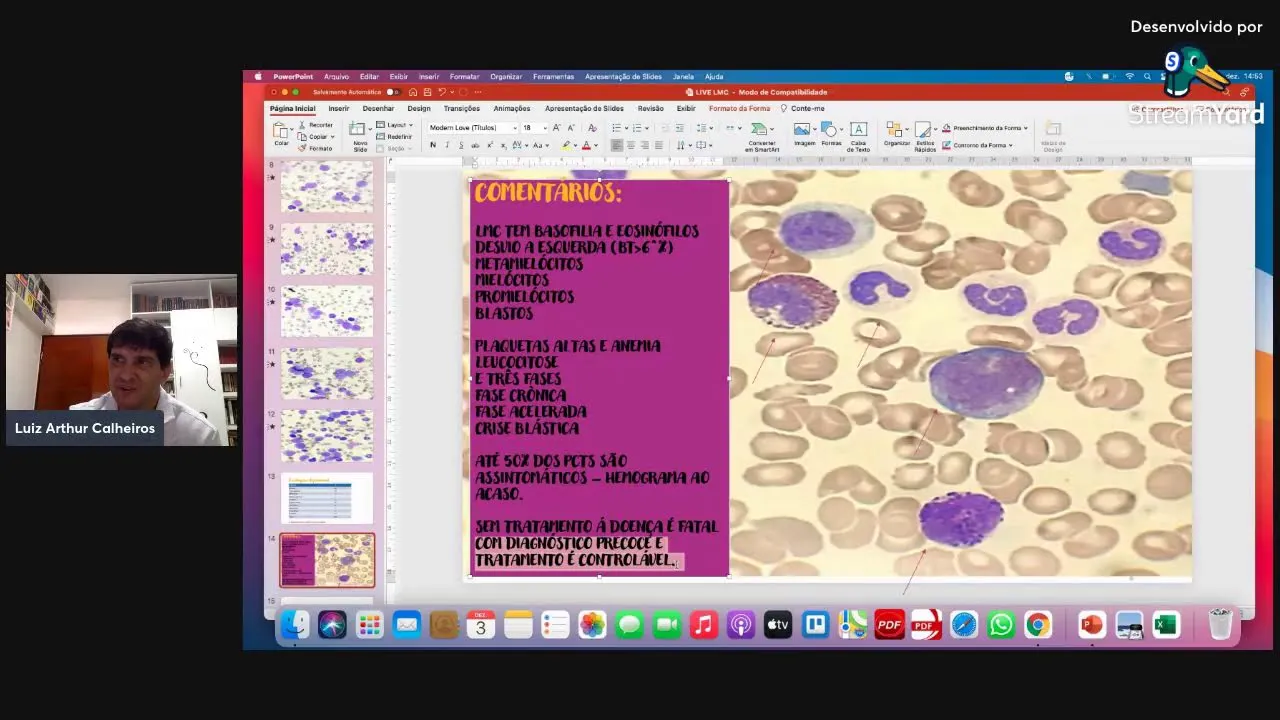This screenshot has height=720, width=1280.
Task: Click the Copiar (copy) button
Action: [315, 137]
